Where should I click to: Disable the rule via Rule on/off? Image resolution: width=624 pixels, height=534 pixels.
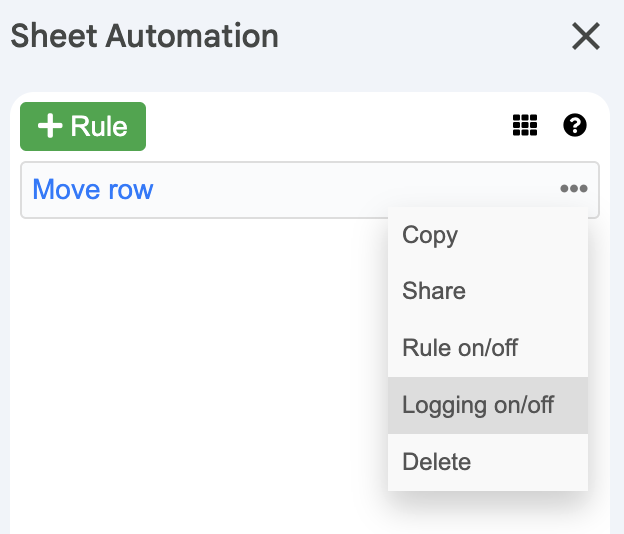[460, 349]
